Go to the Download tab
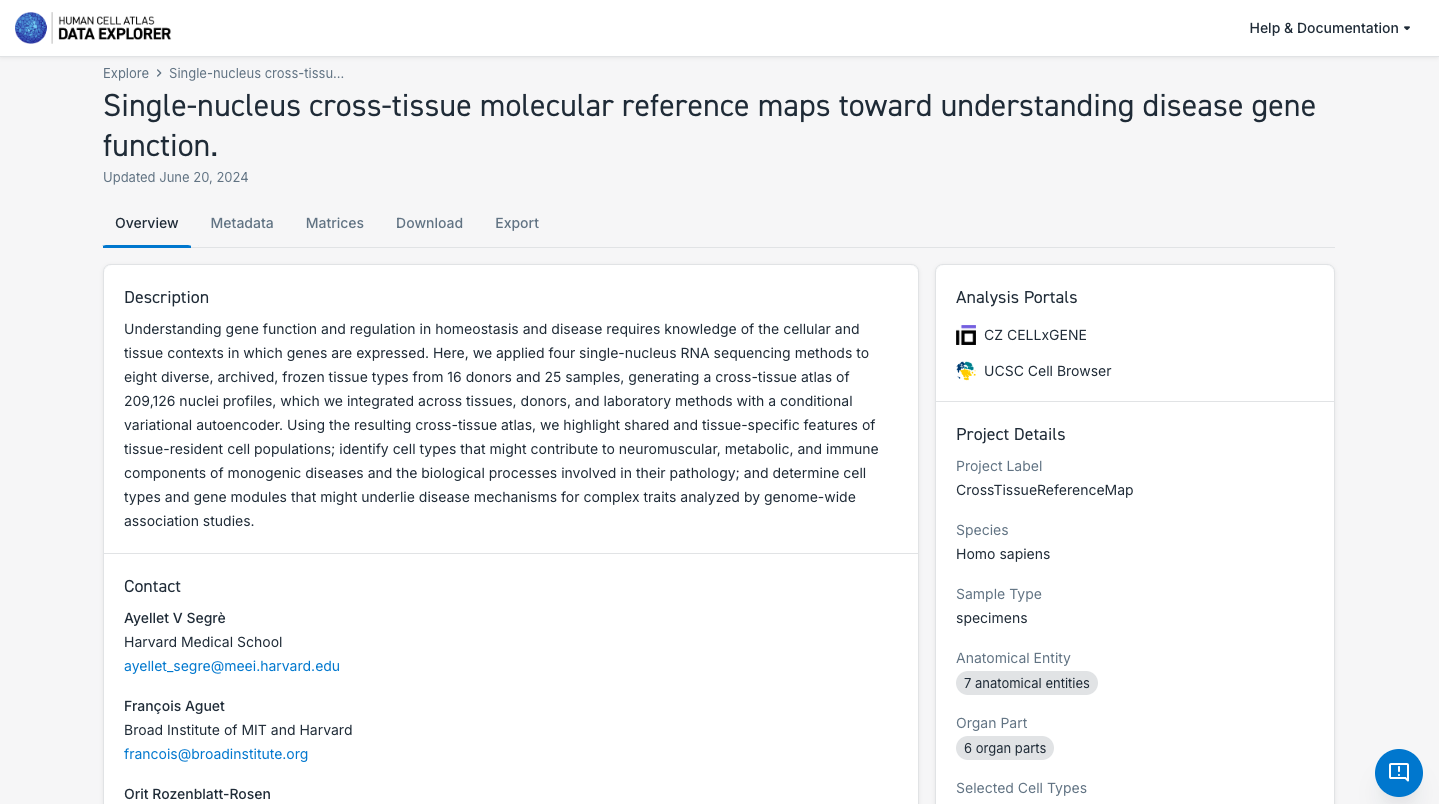Screen dimensions: 1439x804 (x=429, y=223)
